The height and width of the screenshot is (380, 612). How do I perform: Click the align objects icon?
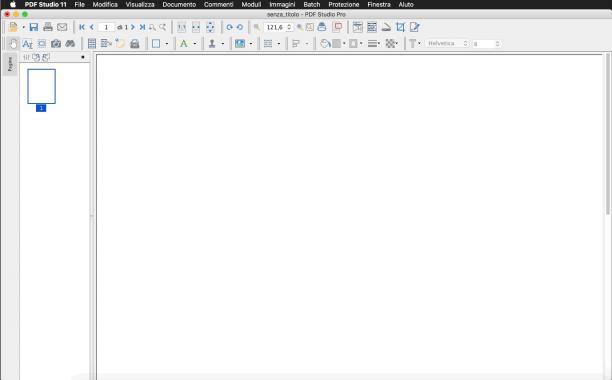pos(296,44)
